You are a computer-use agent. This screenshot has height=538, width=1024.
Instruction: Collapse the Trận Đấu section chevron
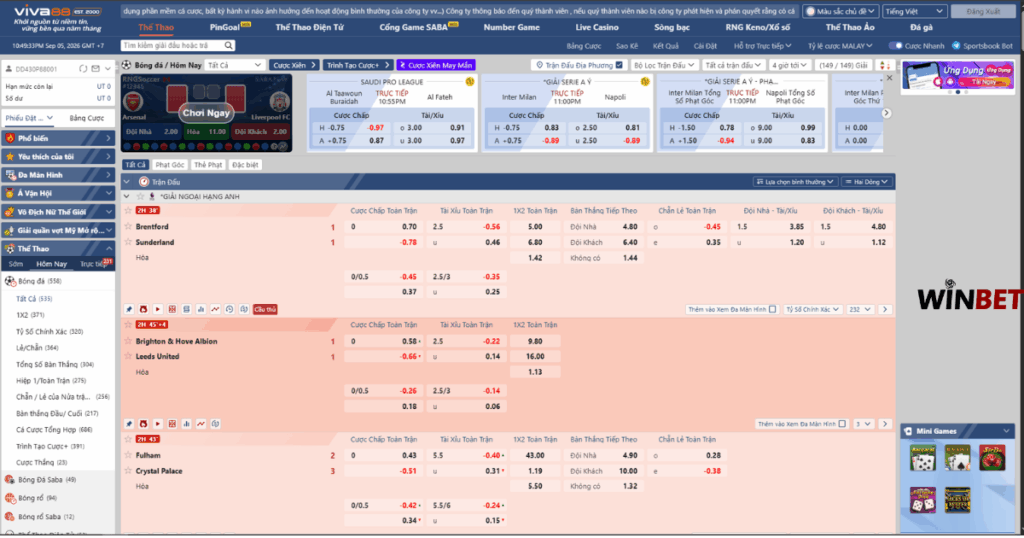point(127,182)
